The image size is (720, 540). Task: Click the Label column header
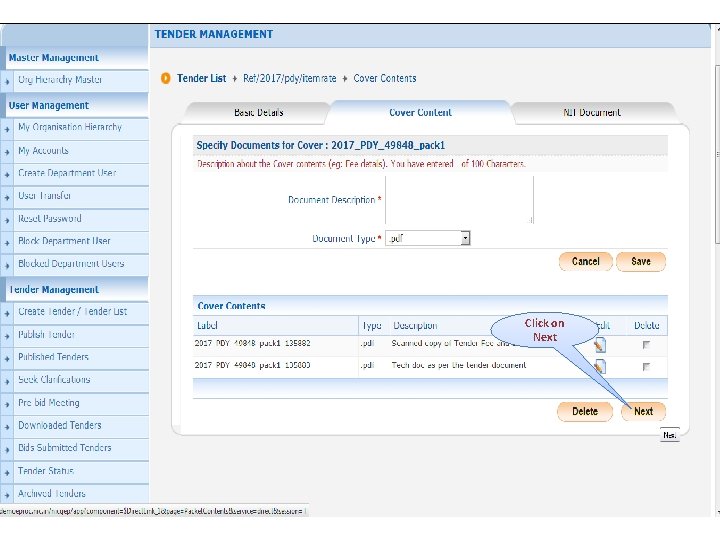point(207,326)
